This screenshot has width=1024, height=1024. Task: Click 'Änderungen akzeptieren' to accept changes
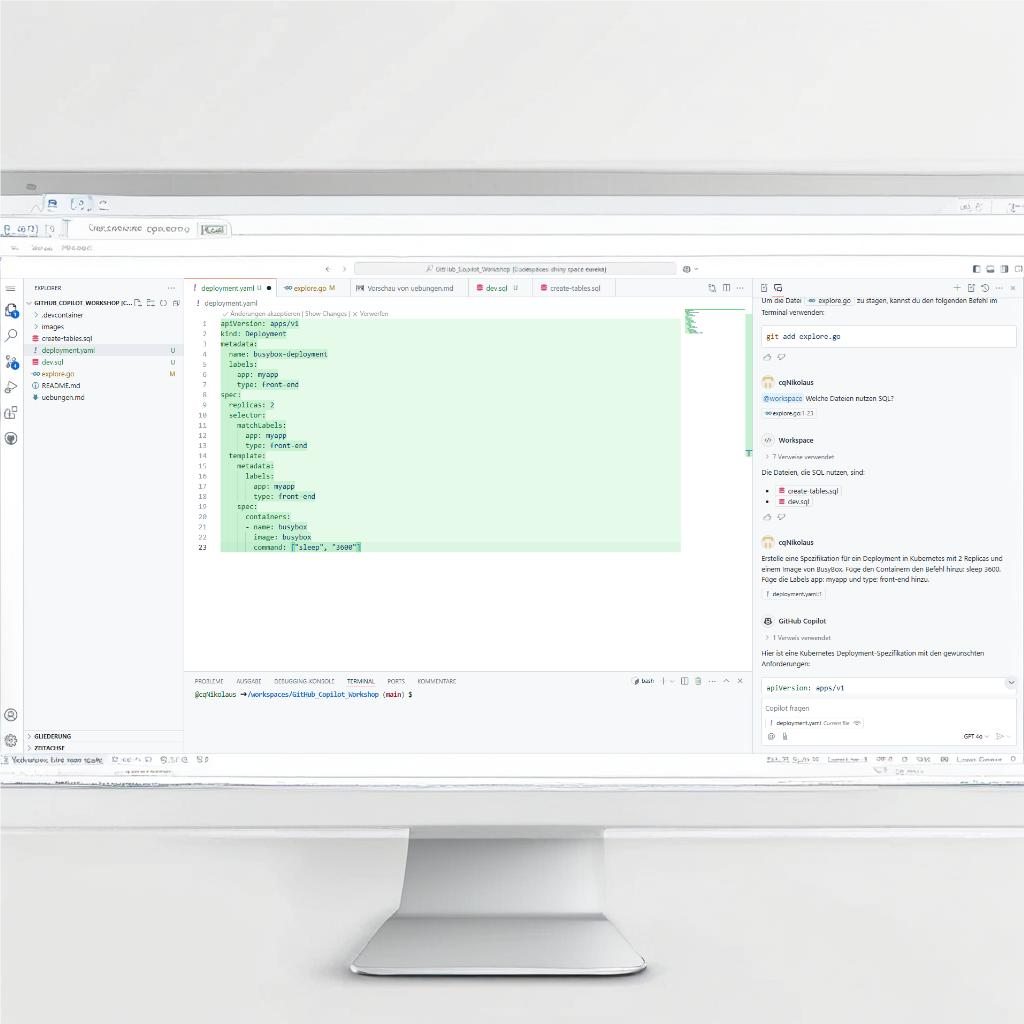coord(264,314)
